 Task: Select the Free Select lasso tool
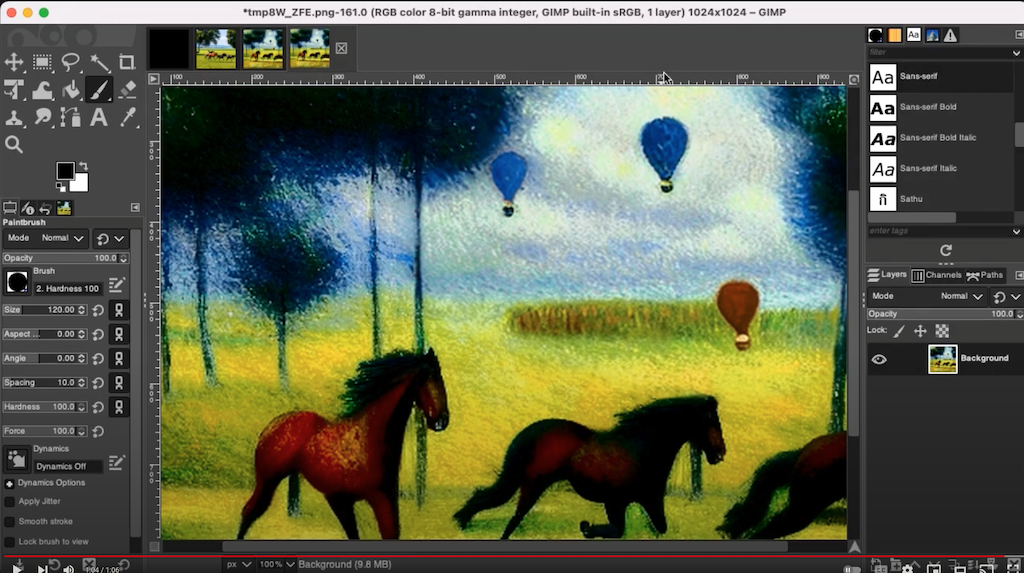(71, 62)
